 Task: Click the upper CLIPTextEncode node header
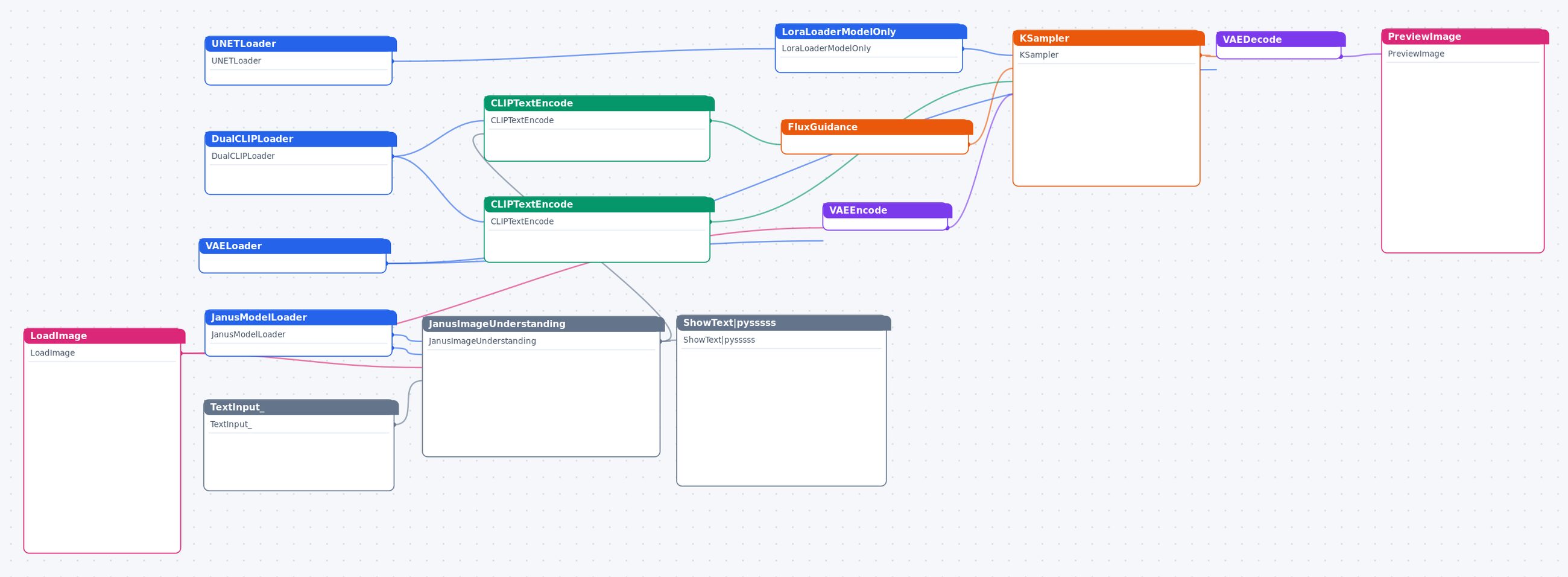(x=599, y=104)
